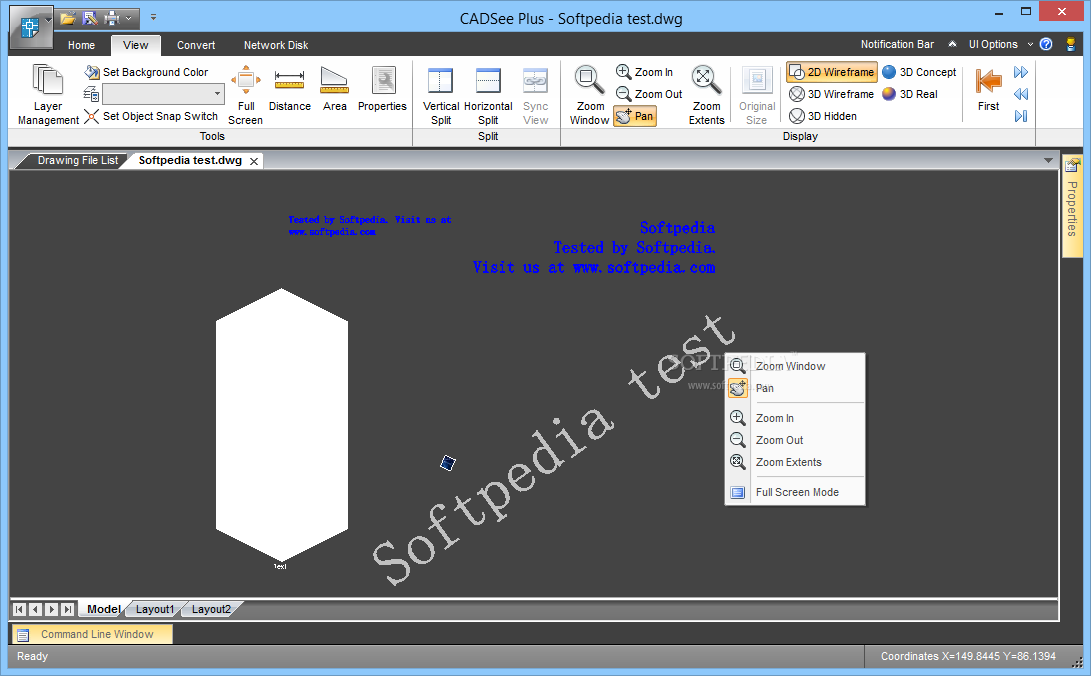Choose Zoom Extents in context menu
The width and height of the screenshot is (1091, 676).
tap(795, 462)
